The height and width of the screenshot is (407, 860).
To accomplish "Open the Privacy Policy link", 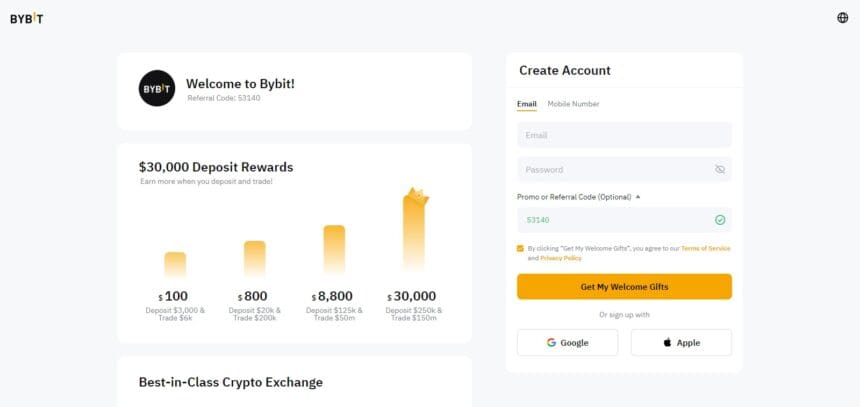I will [x=561, y=258].
